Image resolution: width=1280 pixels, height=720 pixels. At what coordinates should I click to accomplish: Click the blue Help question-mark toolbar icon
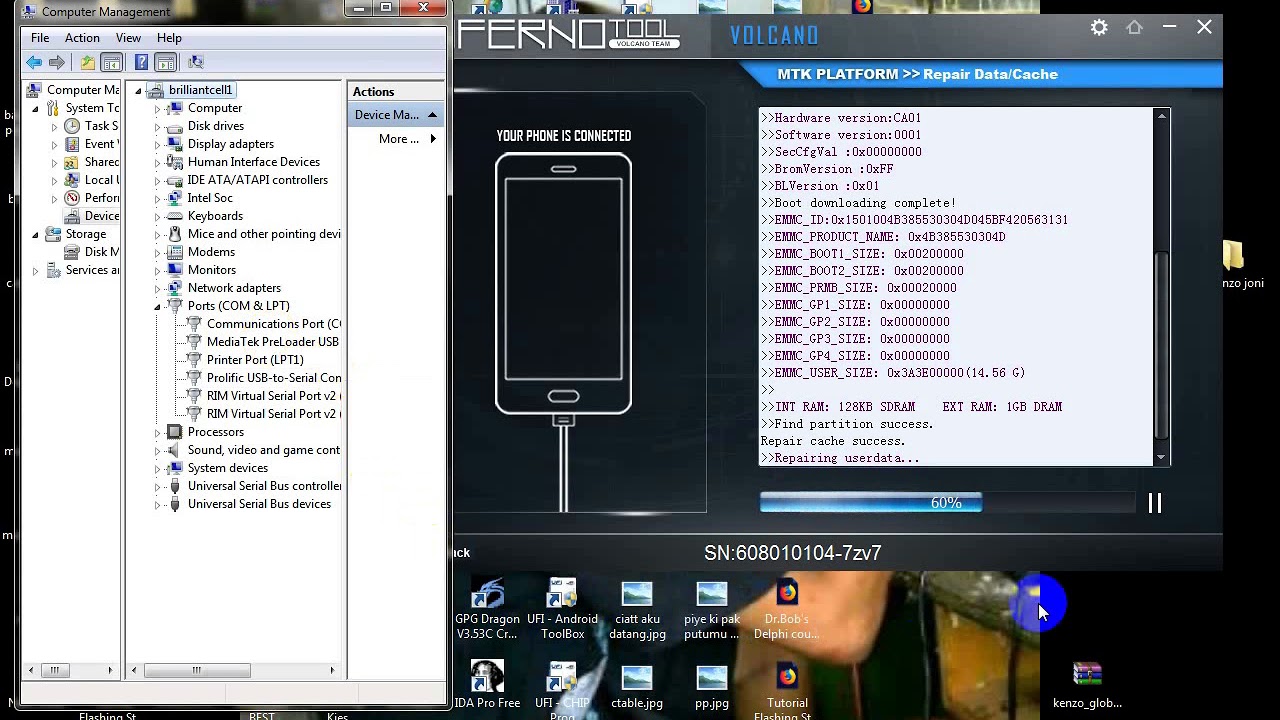pos(141,63)
